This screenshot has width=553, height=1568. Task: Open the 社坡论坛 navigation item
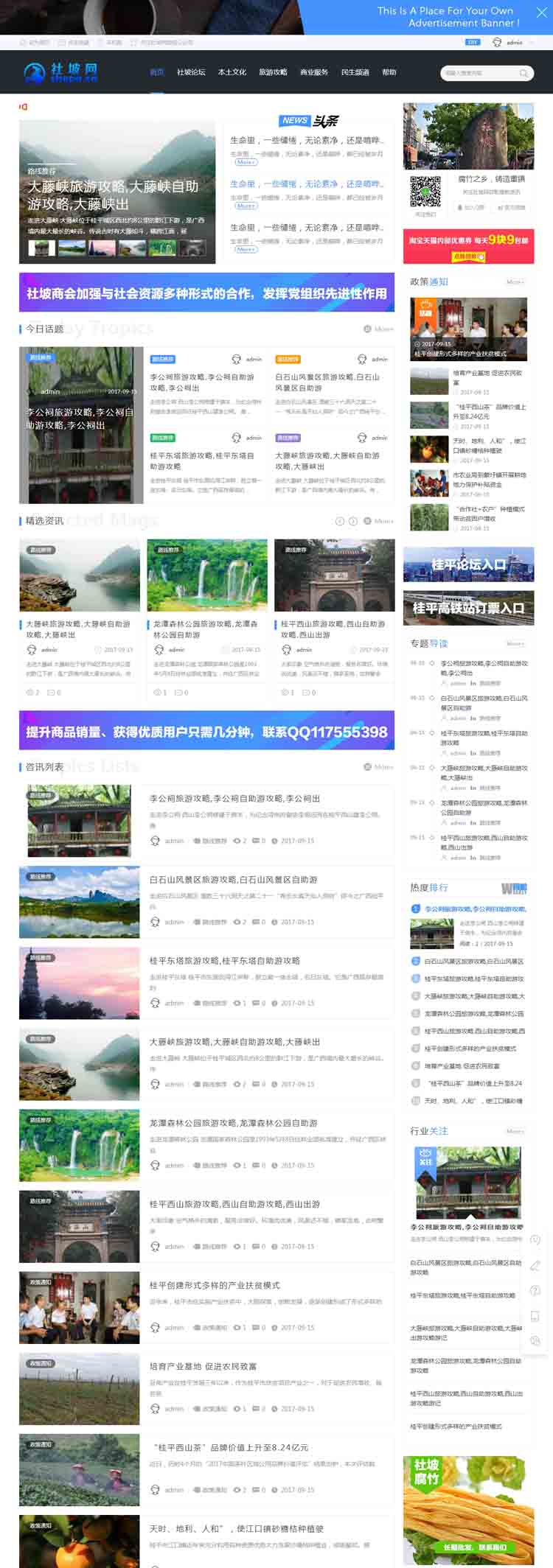[191, 72]
